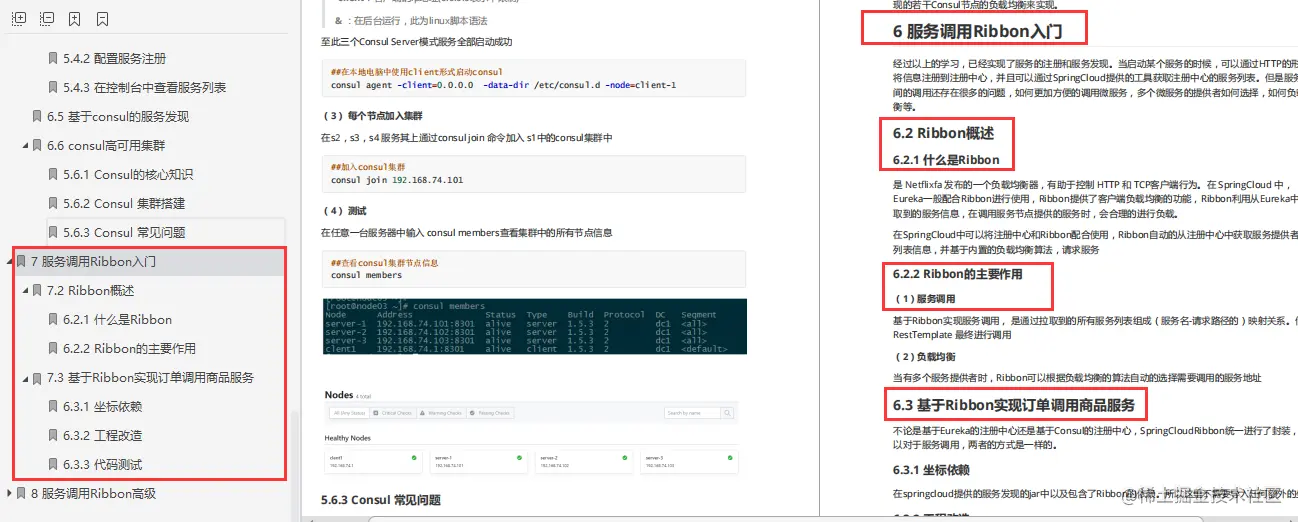Click the plain bookmark icon in the bookmarks panel toolbar

pos(103,19)
